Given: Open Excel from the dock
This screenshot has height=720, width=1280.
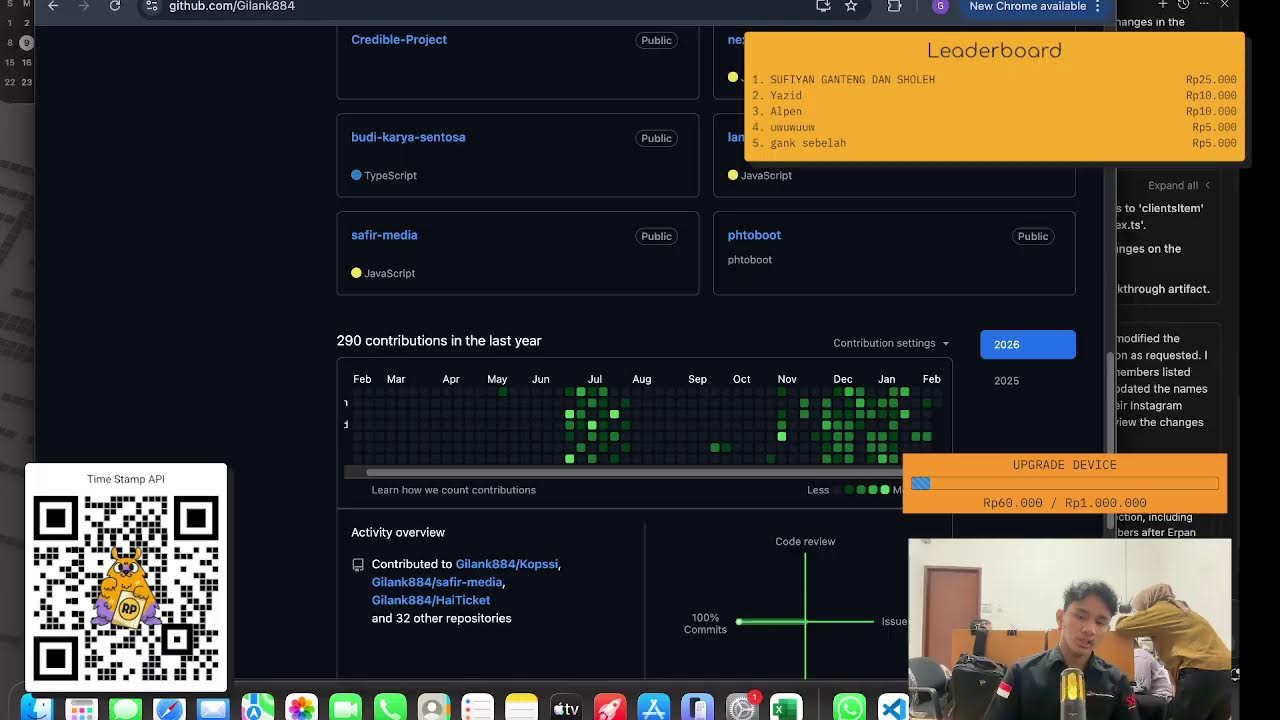Looking at the screenshot, I should pos(786,708).
